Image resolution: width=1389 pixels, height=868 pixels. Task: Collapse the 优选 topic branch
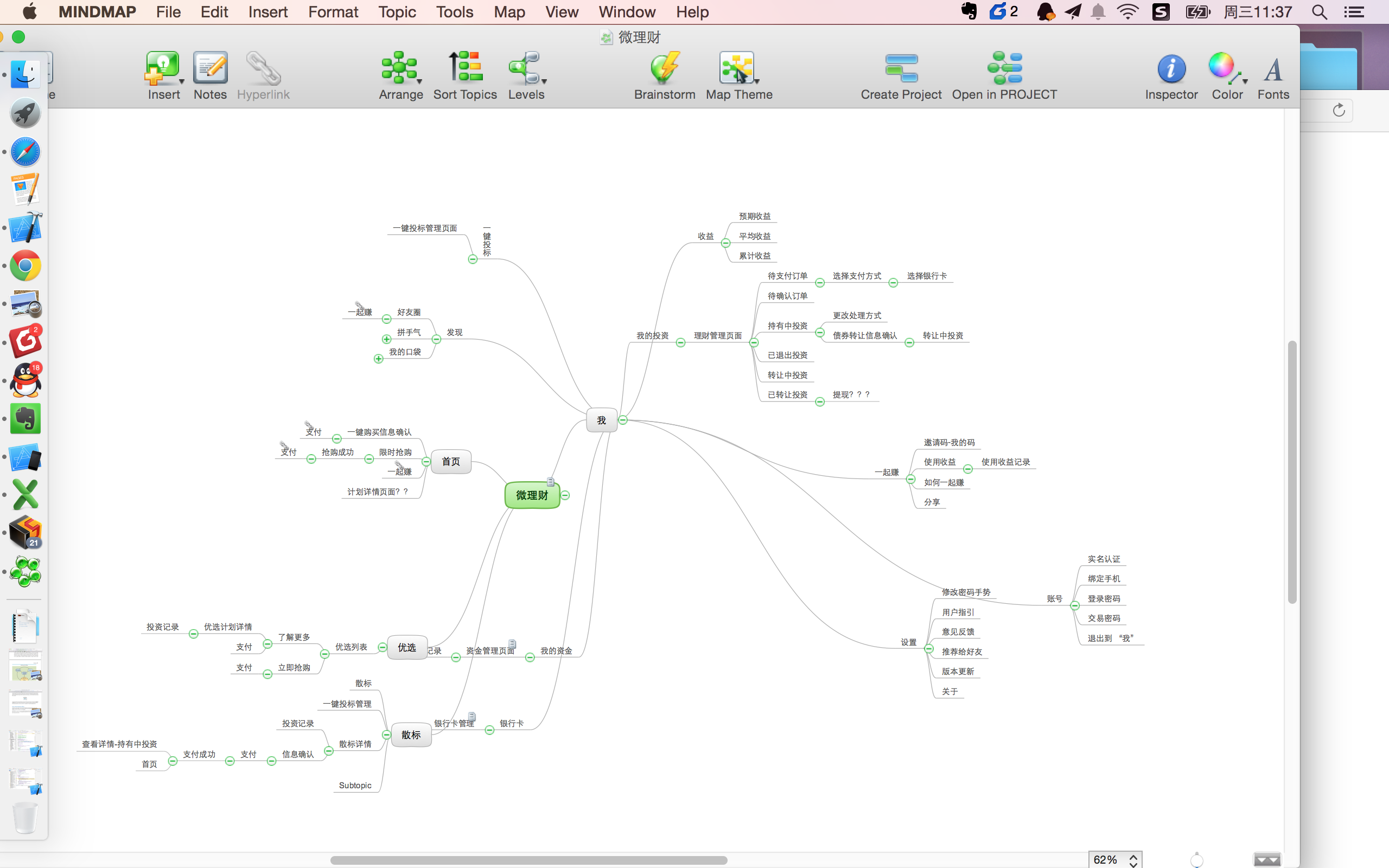point(383,648)
